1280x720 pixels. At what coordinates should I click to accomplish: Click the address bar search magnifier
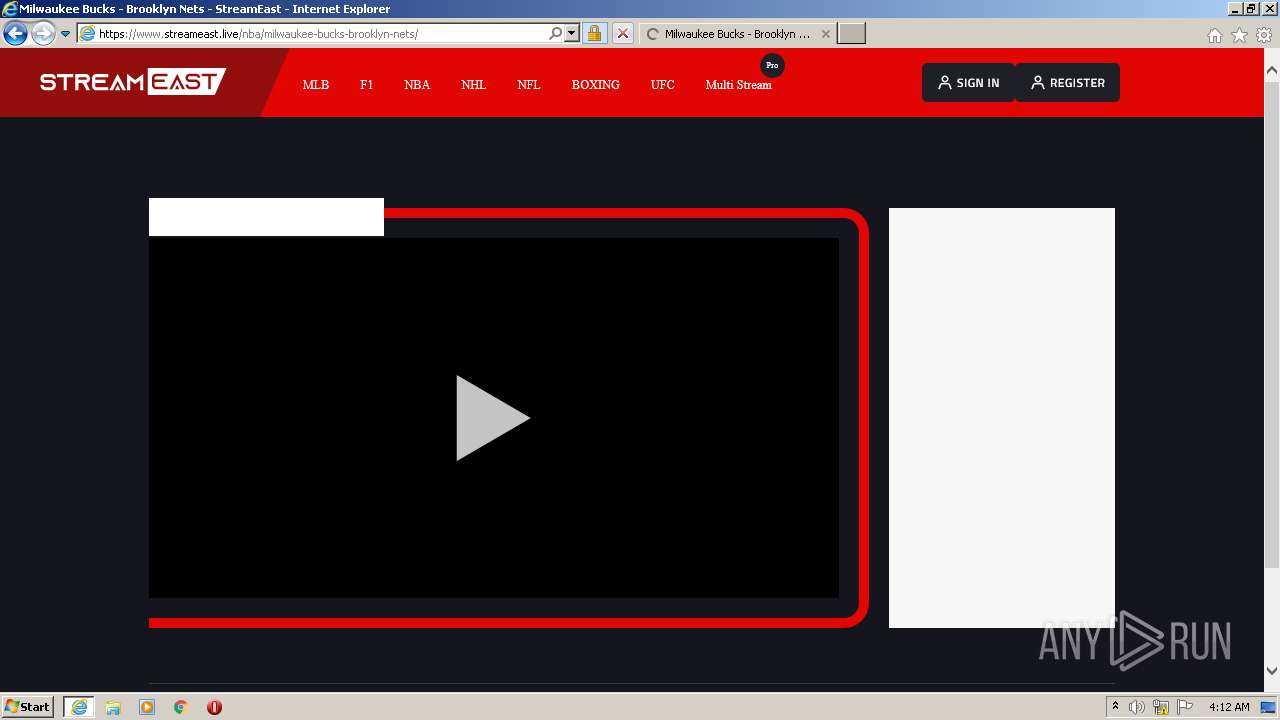[x=555, y=33]
